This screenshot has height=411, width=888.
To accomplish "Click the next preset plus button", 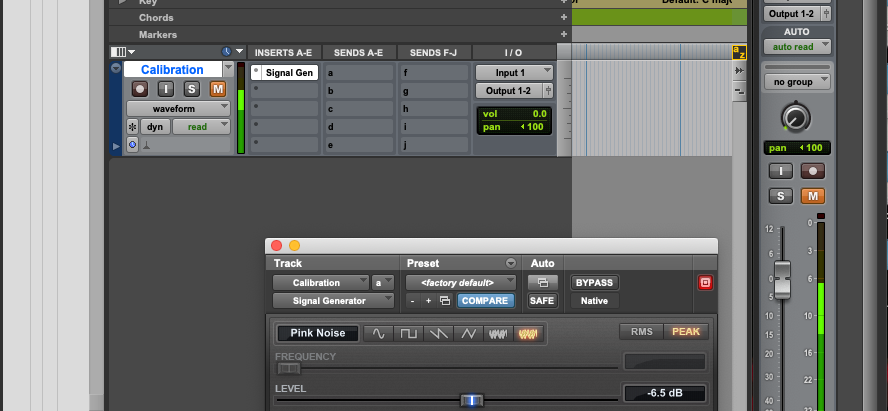I will click(428, 301).
